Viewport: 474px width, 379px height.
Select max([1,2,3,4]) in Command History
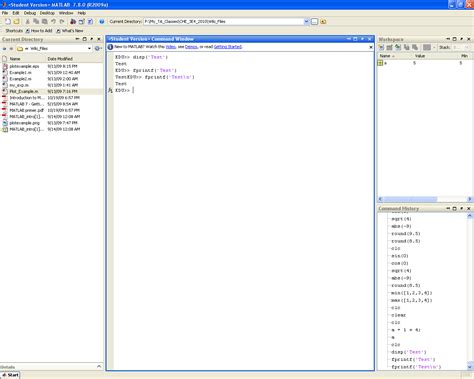pos(412,300)
